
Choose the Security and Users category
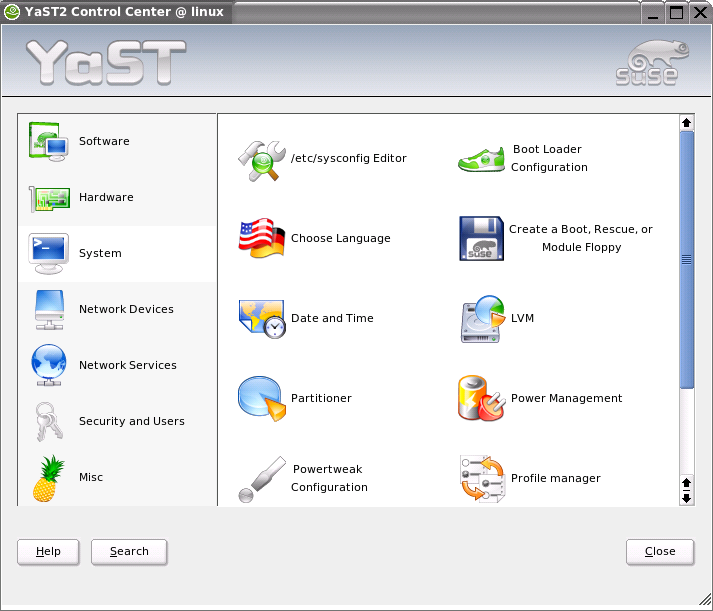[131, 422]
